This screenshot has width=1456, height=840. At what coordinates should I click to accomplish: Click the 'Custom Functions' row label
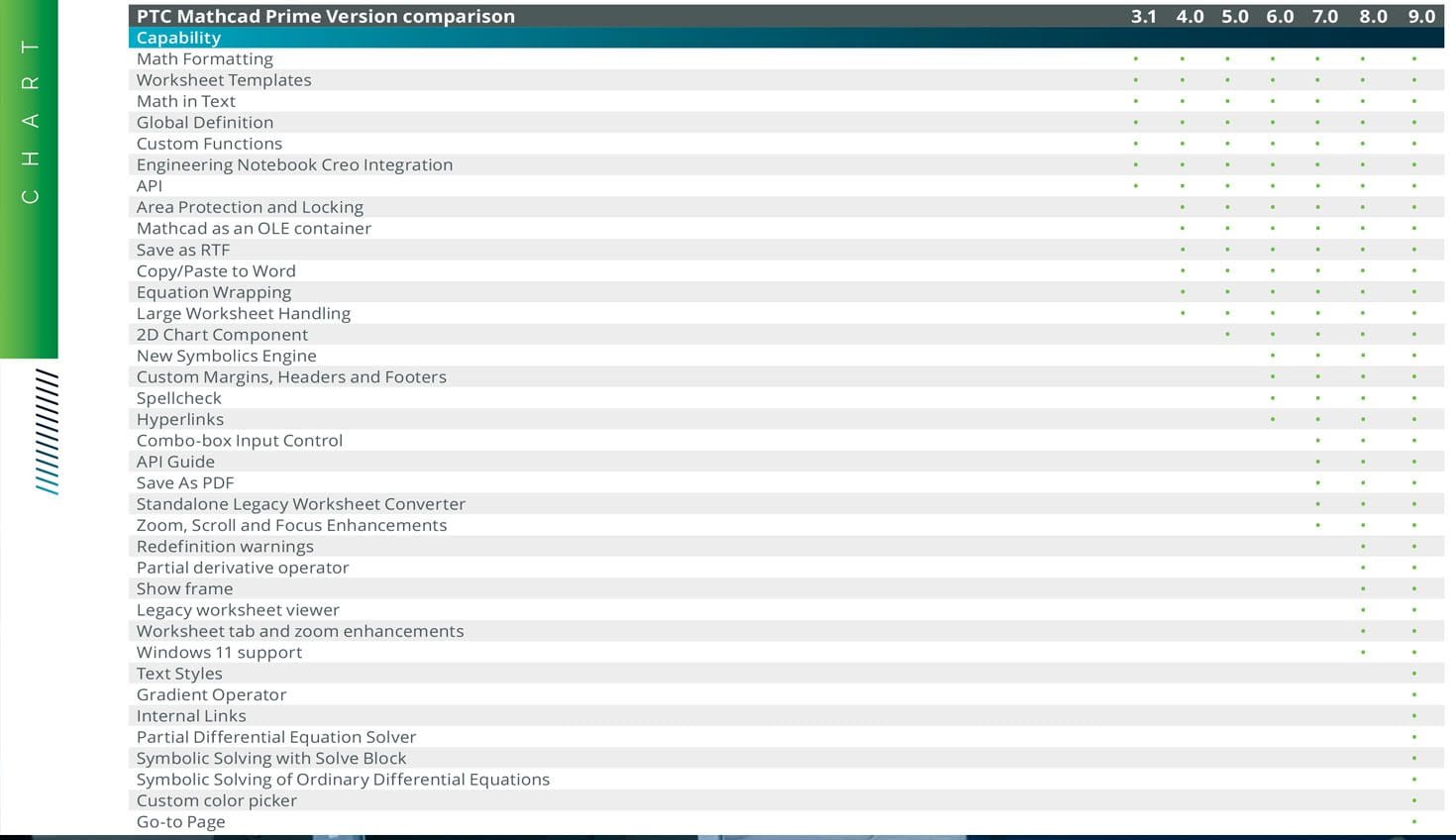209,144
